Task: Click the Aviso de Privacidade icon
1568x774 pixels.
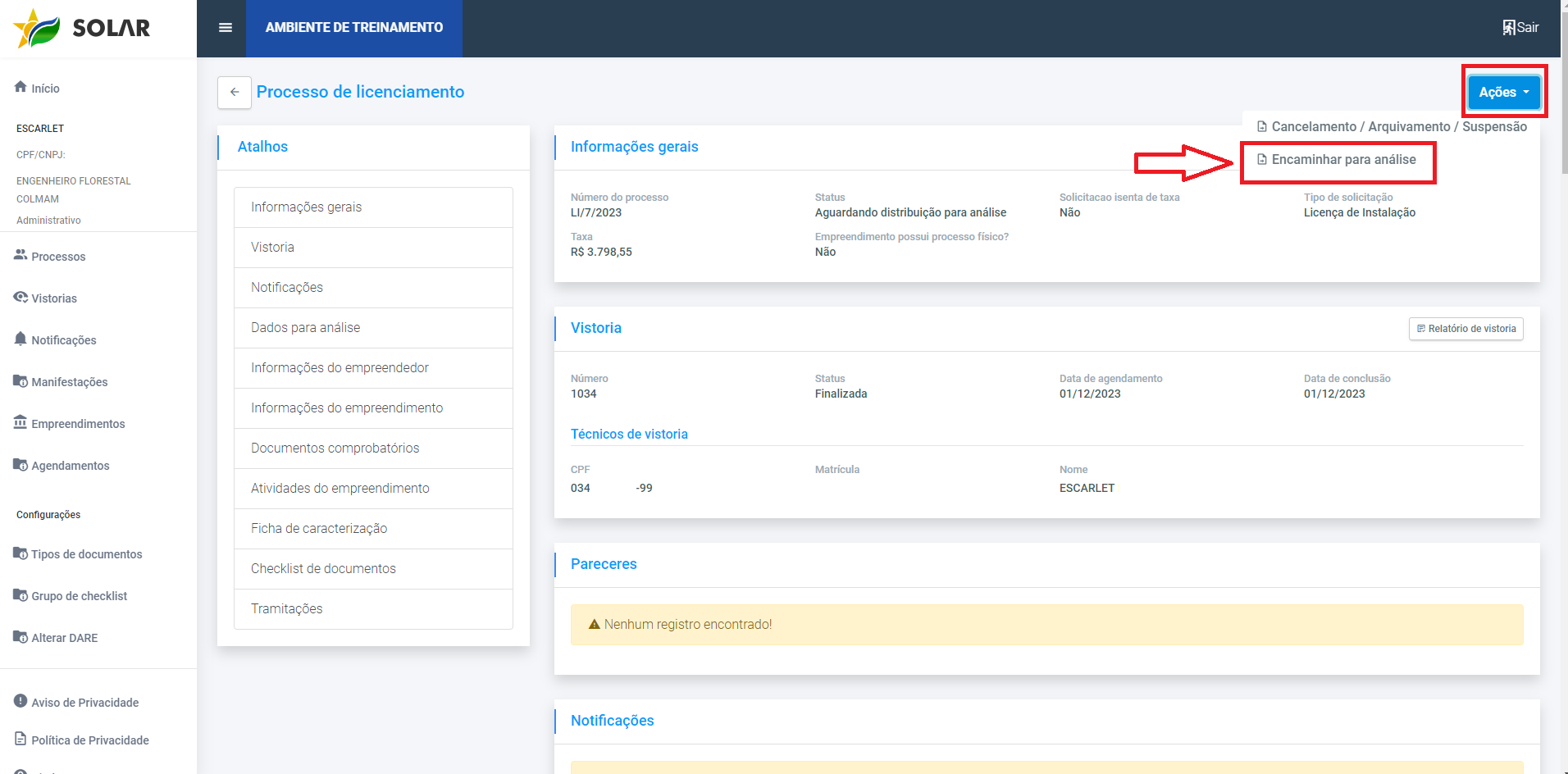Action: 21,701
